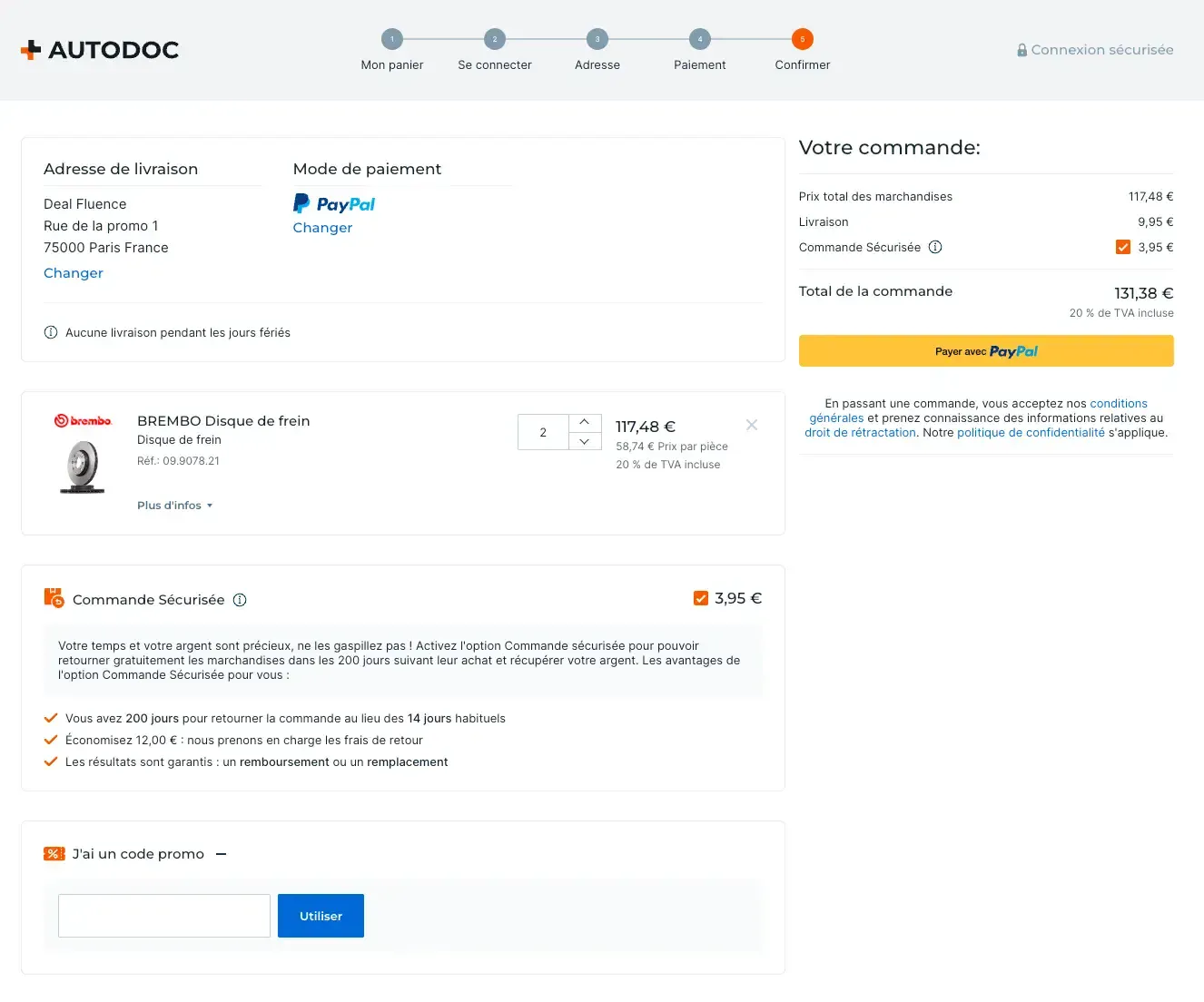
Task: Click Payer avec PayPal button
Action: [x=986, y=351]
